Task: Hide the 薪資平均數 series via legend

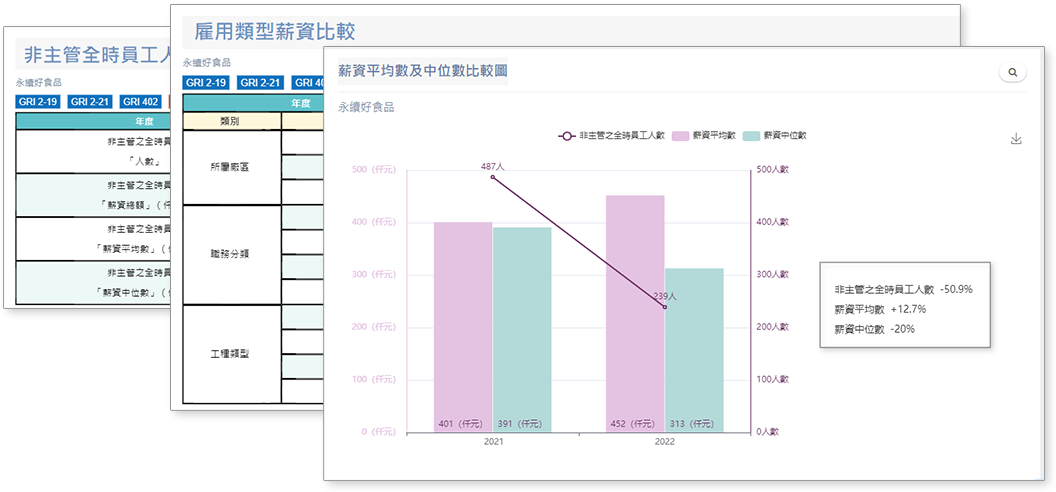Action: [705, 135]
